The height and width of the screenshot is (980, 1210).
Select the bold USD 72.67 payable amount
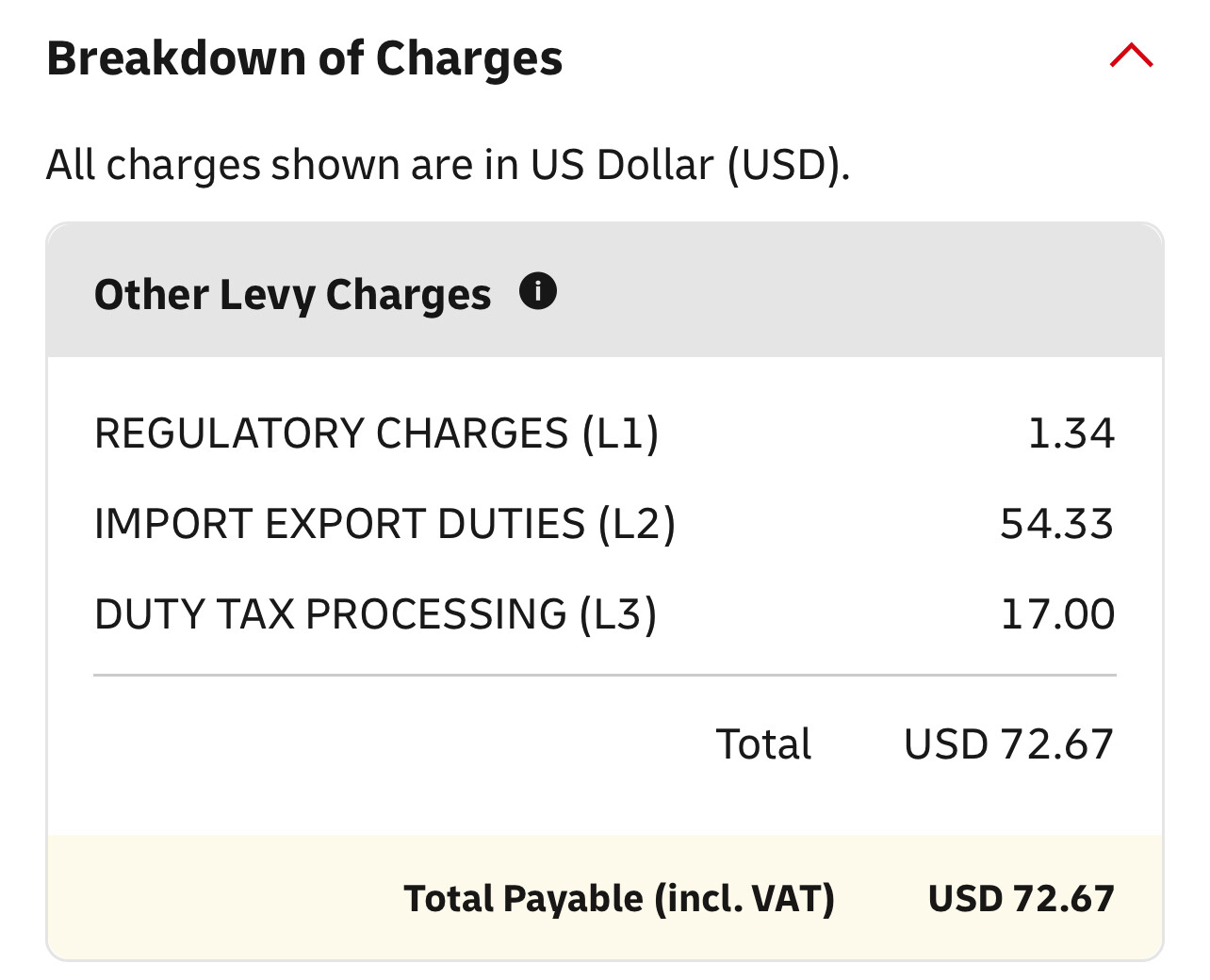(1021, 898)
